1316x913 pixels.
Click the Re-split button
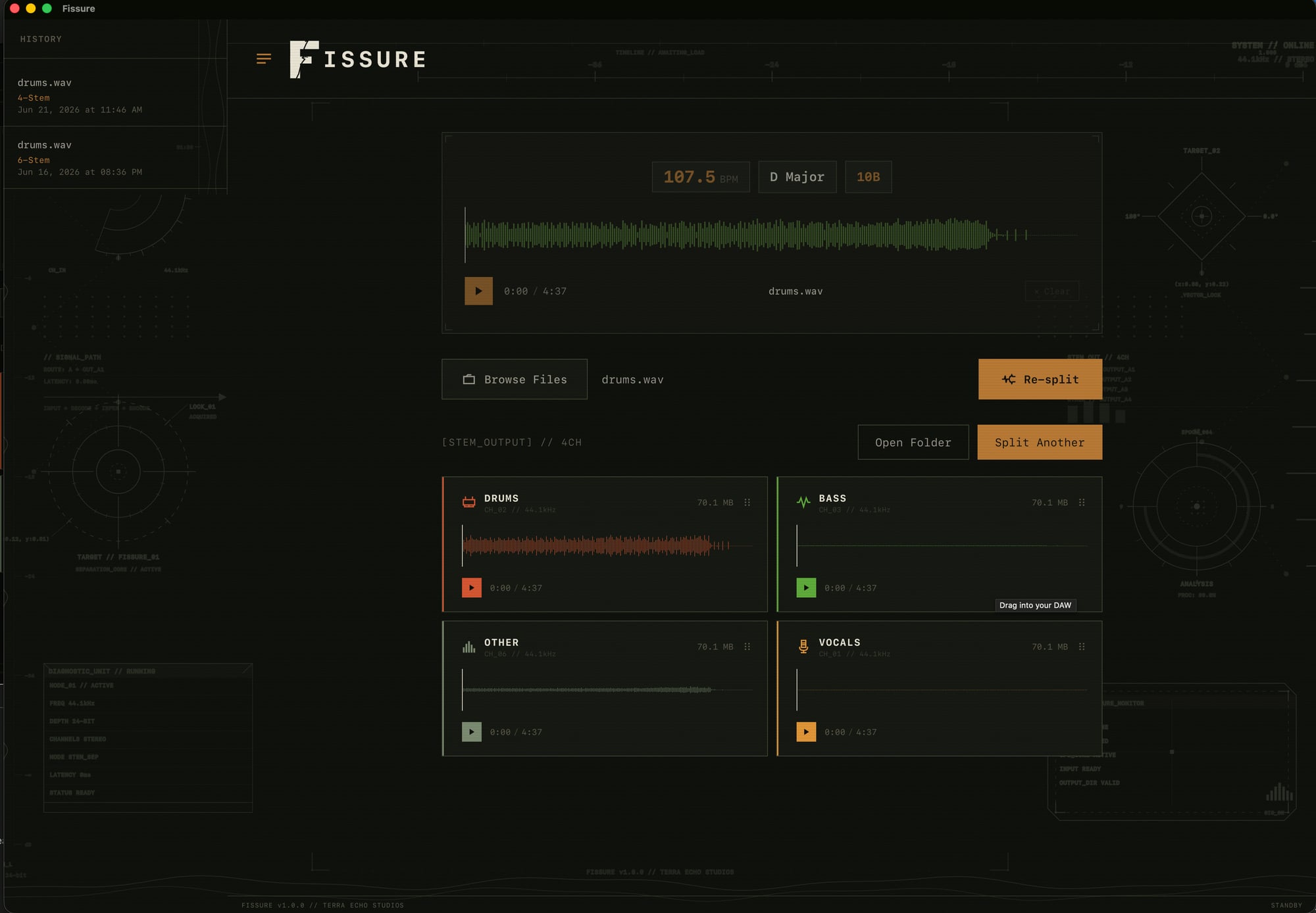point(1040,379)
